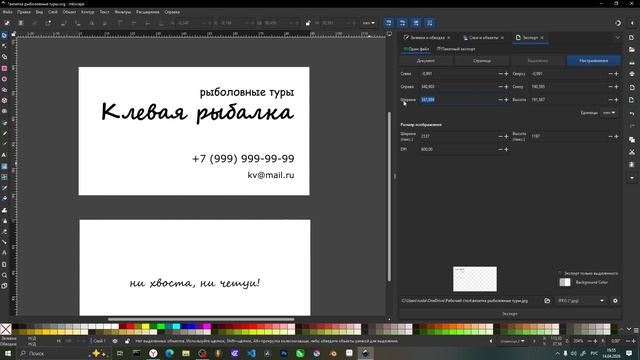Click the Paste icon in command bar

(632, 164)
